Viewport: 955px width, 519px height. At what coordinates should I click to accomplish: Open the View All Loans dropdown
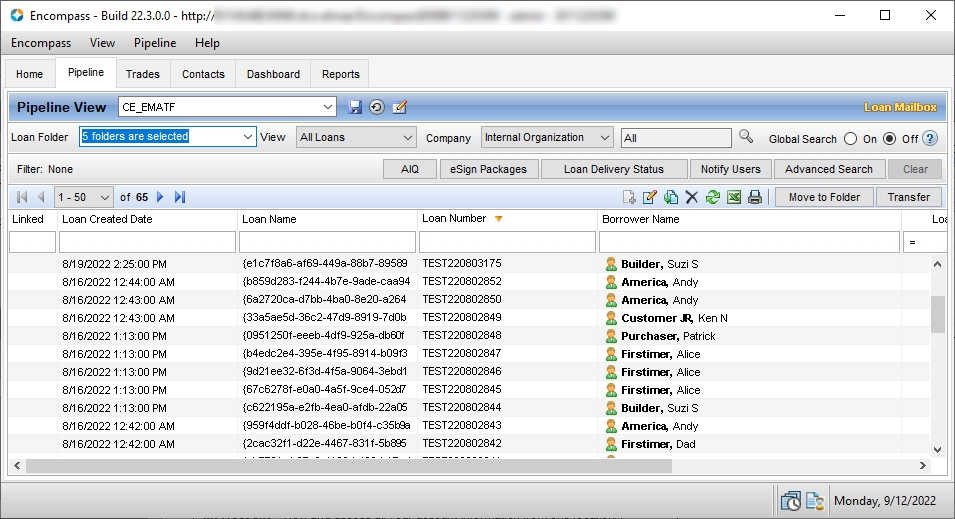(407, 138)
